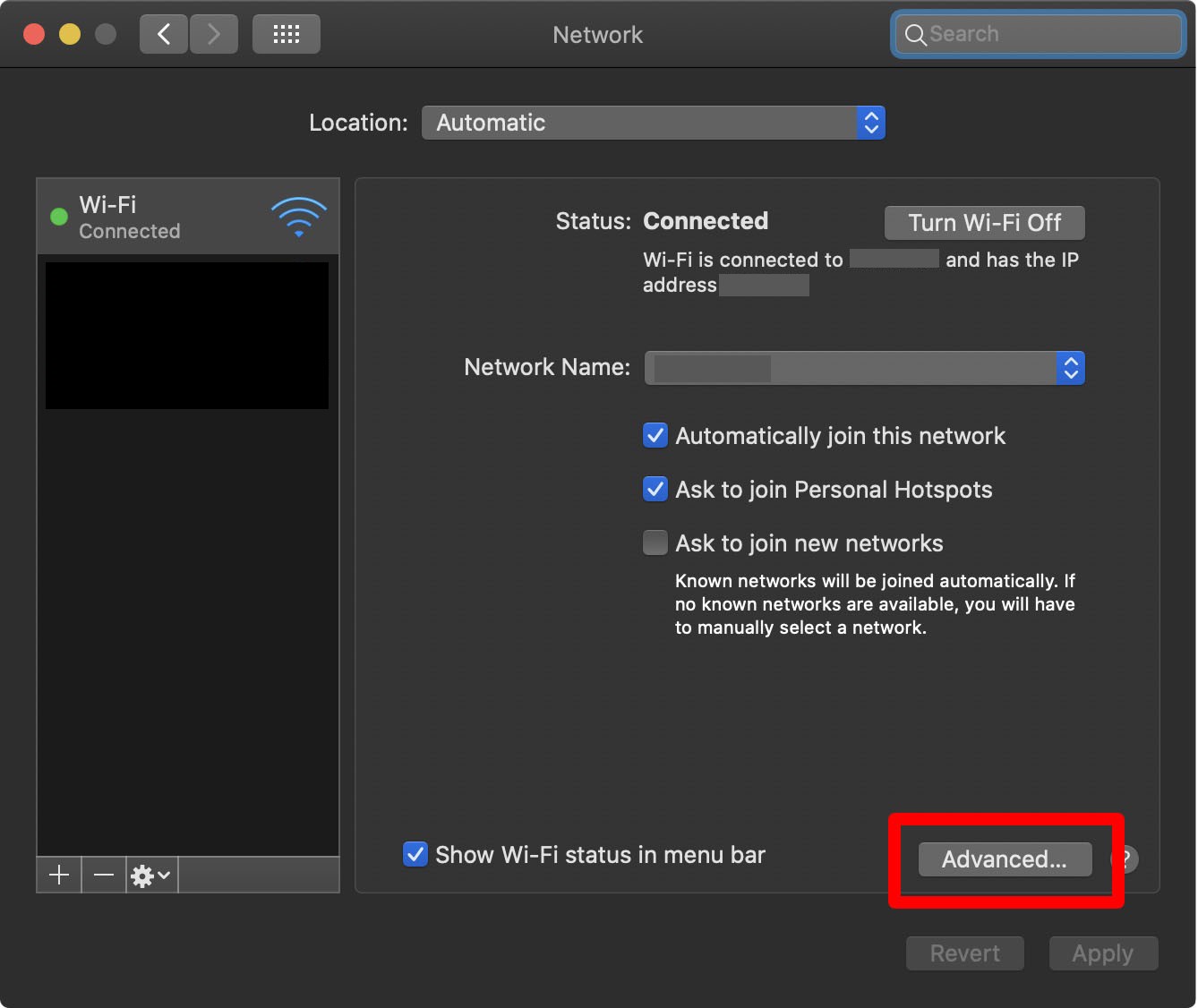This screenshot has height=1008, width=1198.
Task: Show all preferences grid icon
Action: point(286,35)
